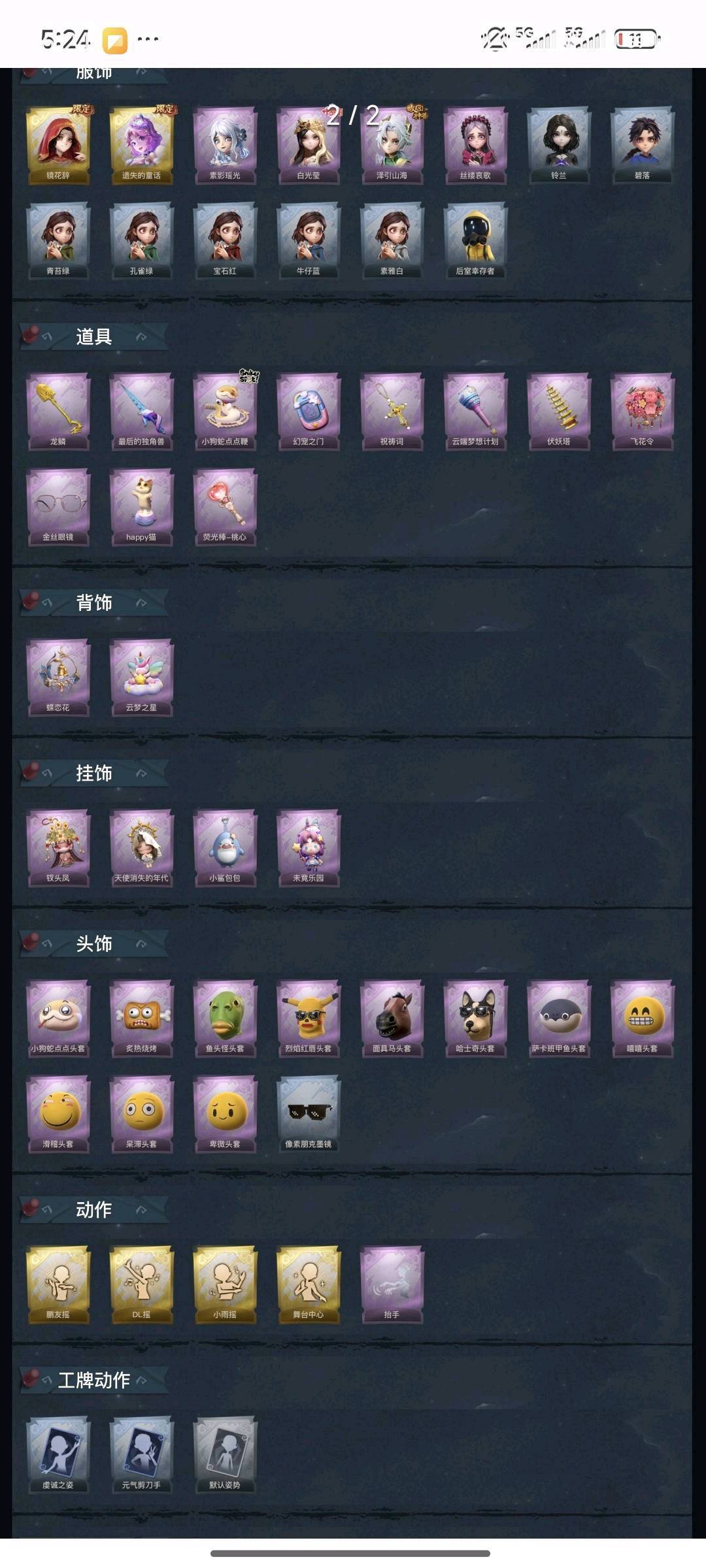Image resolution: width=706 pixels, height=1568 pixels.
Task: Select the 金丝眼镜 glasses item
Action: coord(58,506)
